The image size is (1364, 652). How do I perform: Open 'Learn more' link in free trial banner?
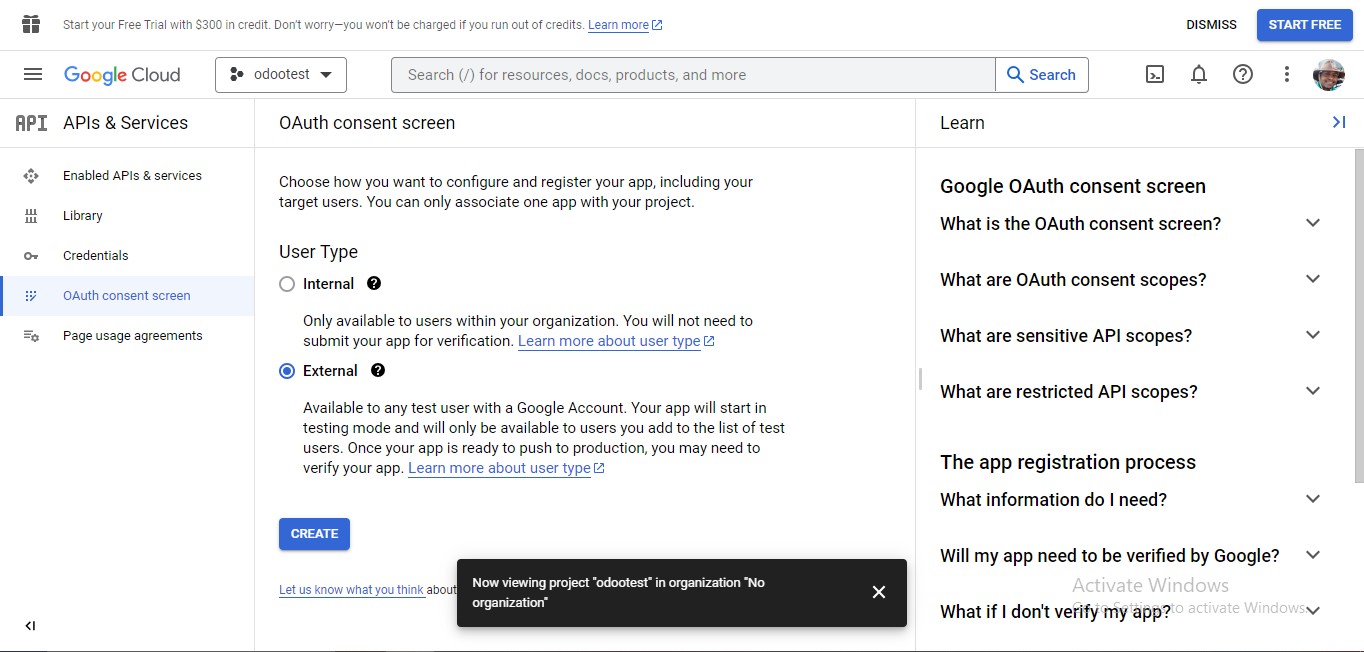point(625,25)
